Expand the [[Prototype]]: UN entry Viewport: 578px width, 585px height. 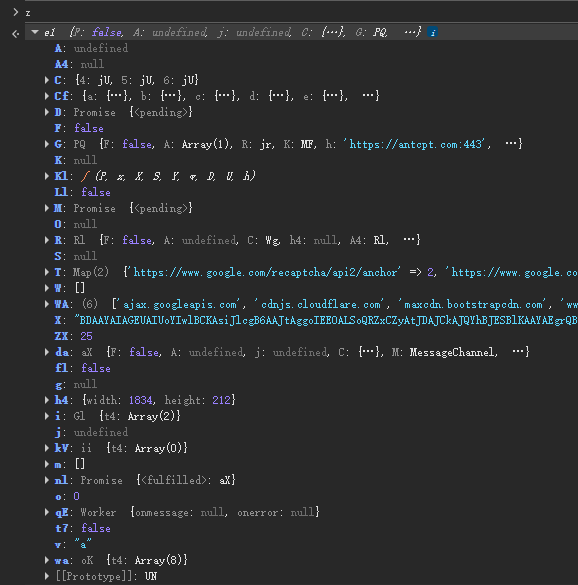coord(47,576)
